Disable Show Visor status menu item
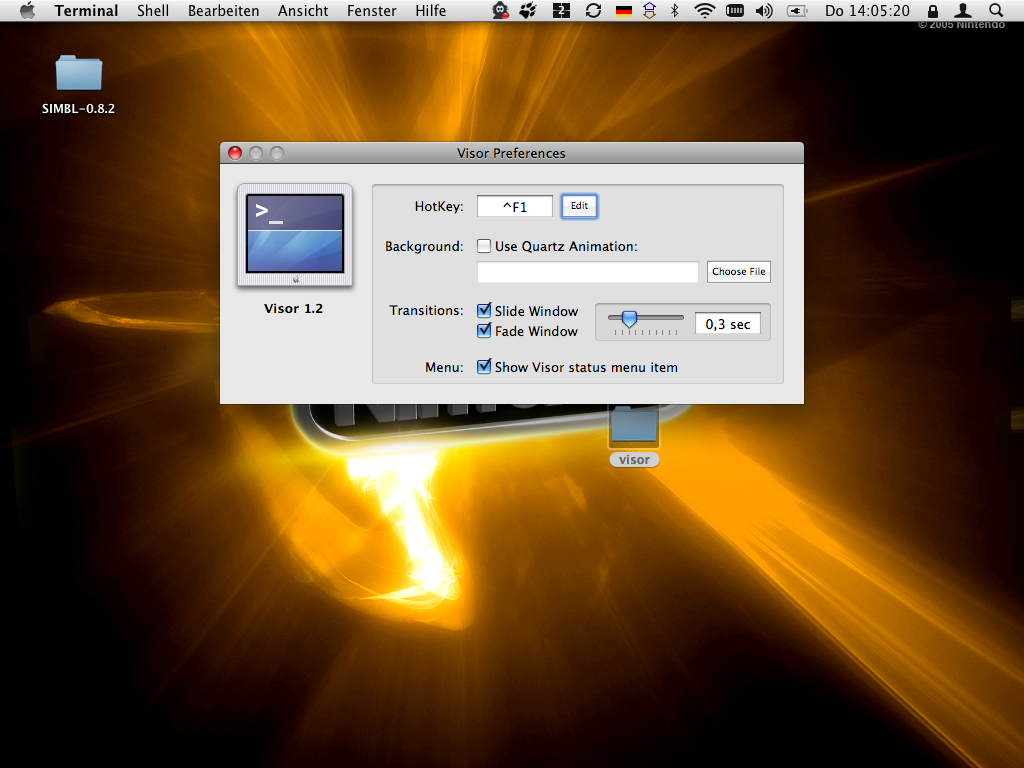The height and width of the screenshot is (768, 1024). click(484, 366)
